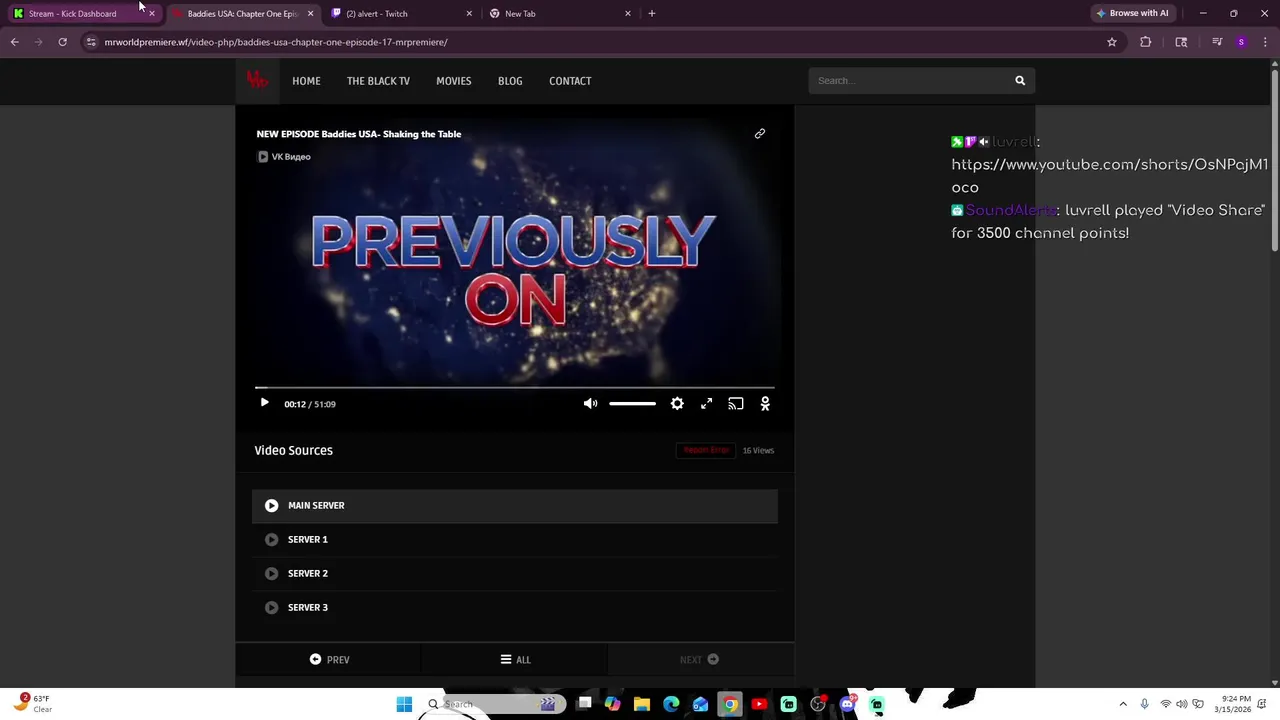Copy video link via chain icon
1280x720 pixels.
tap(760, 133)
